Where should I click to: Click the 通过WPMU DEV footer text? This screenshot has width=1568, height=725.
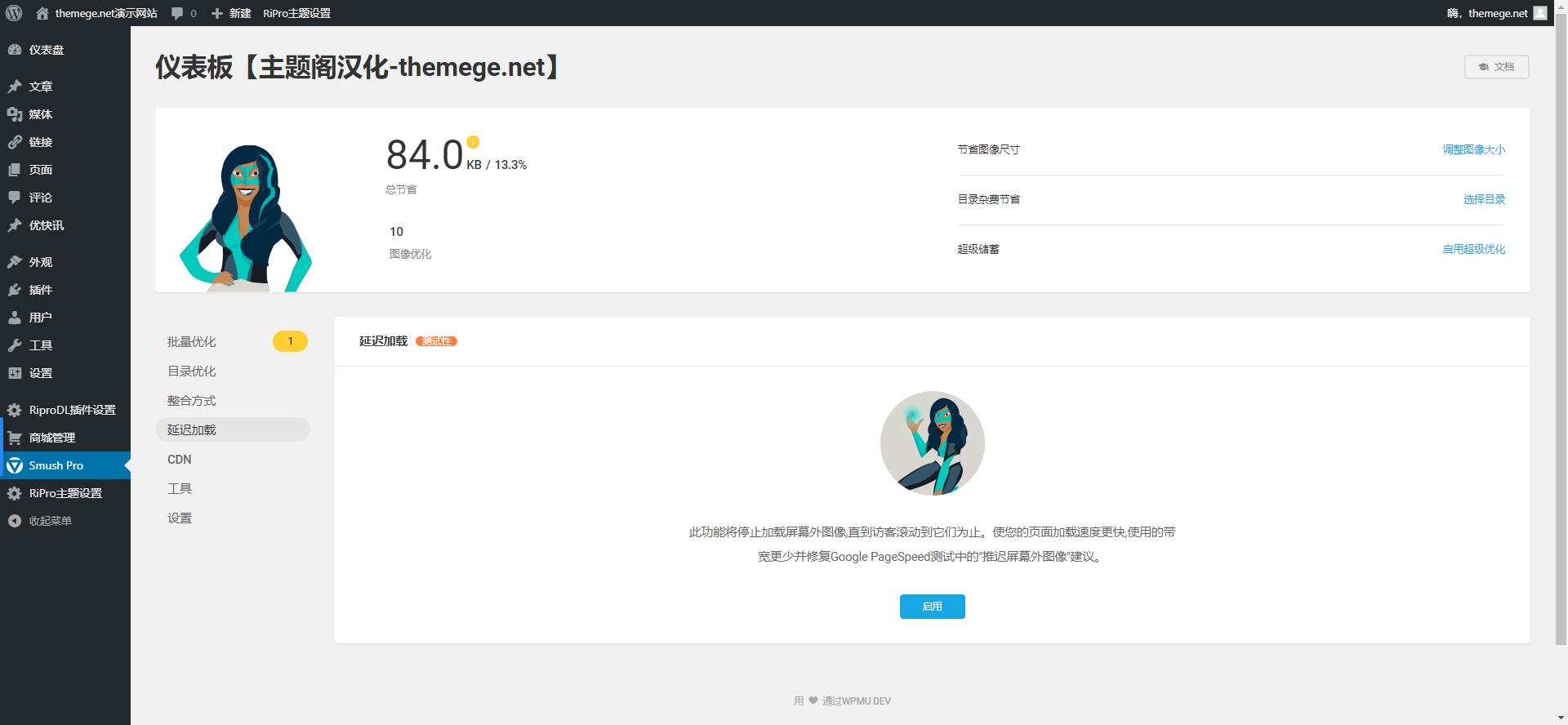pos(857,701)
